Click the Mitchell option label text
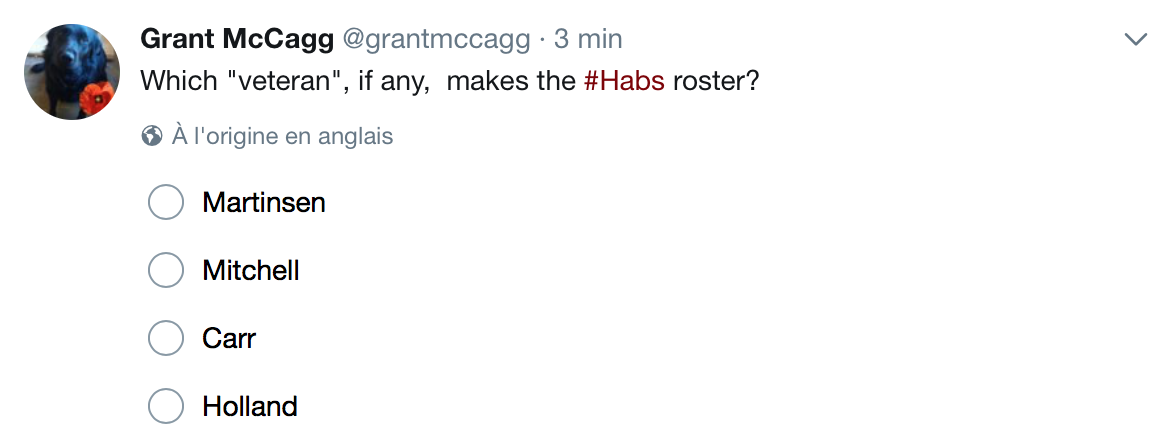The height and width of the screenshot is (442, 1176). (x=251, y=270)
